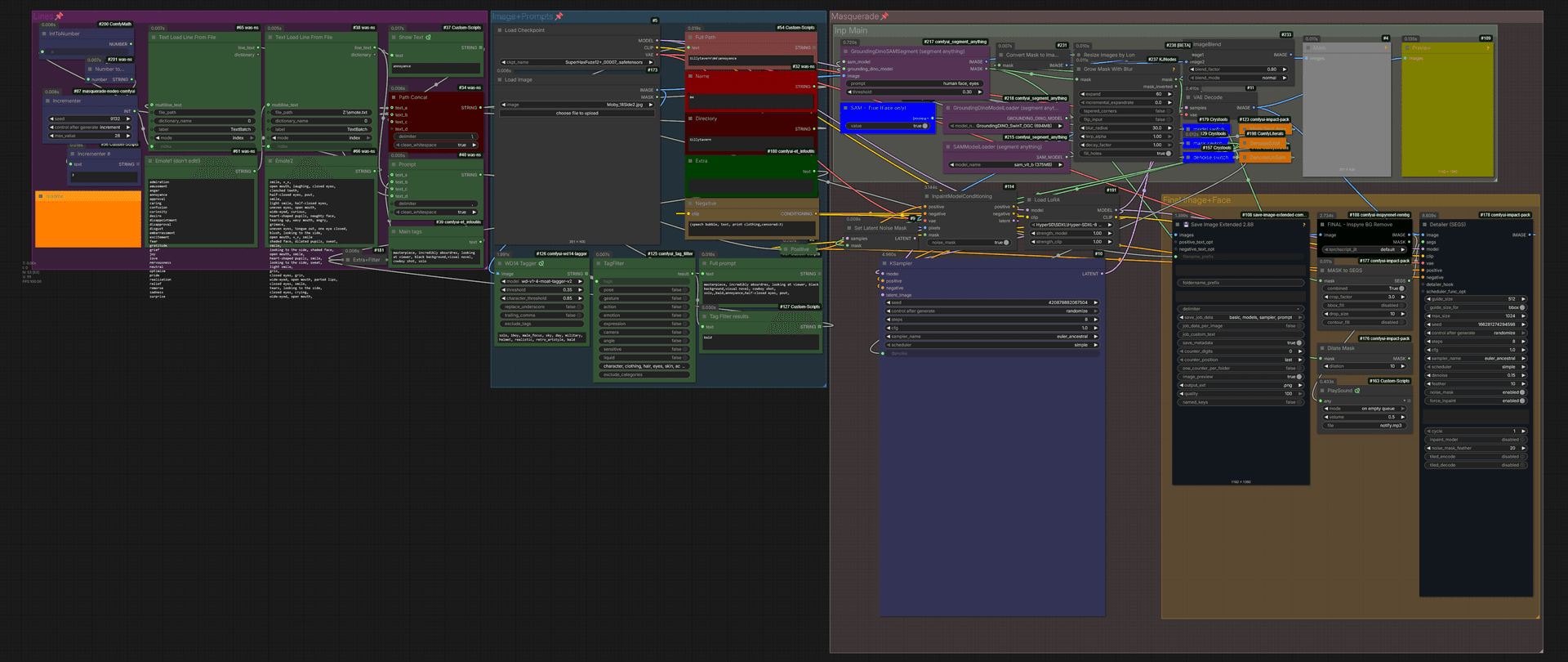The height and width of the screenshot is (662, 1568).
Task: Collapse the IntToNumber node via its title dot
Action: (x=44, y=34)
